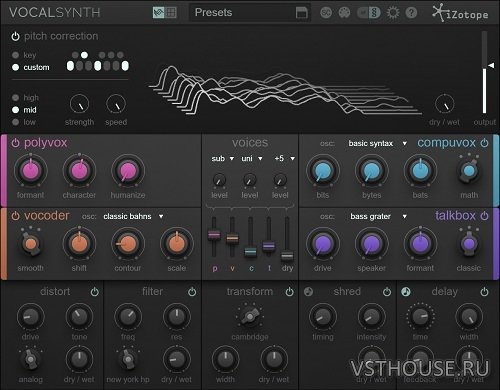Select high vocal range option

(x=15, y=98)
